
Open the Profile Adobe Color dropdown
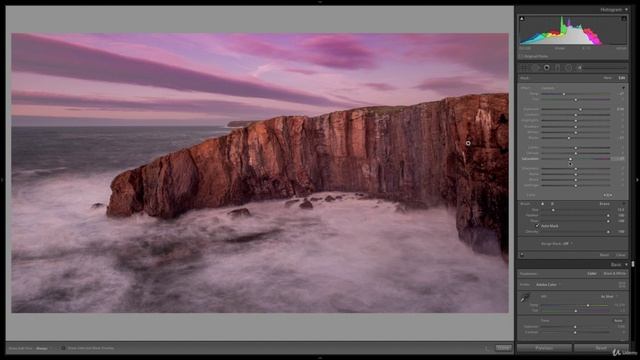coord(548,284)
